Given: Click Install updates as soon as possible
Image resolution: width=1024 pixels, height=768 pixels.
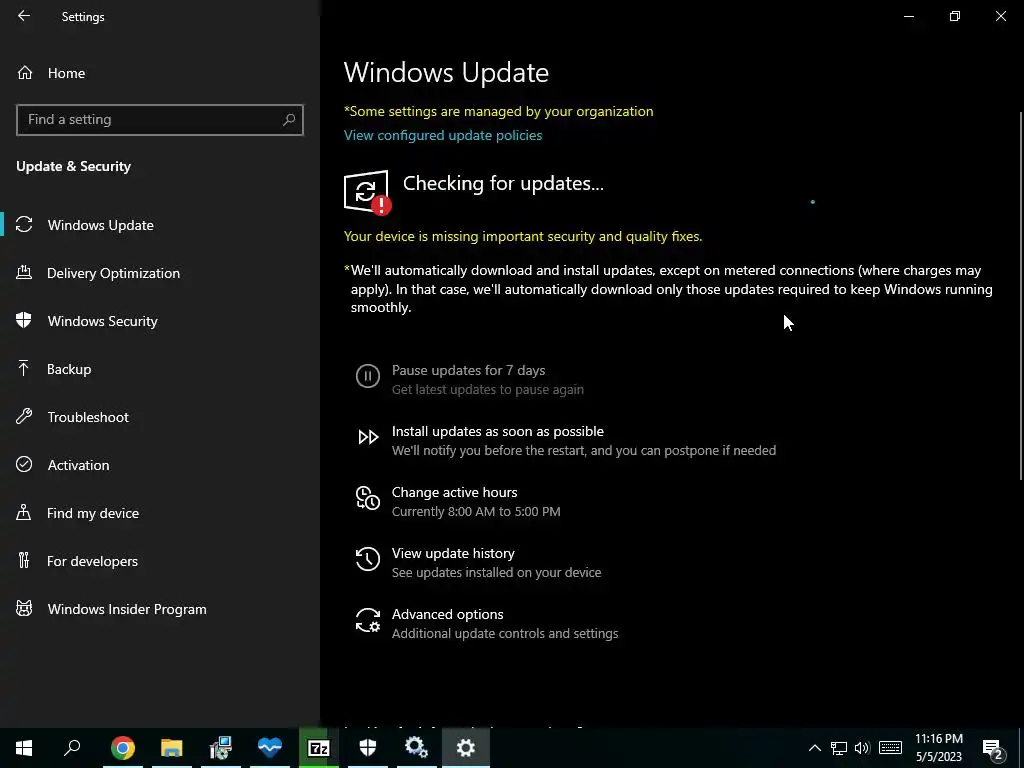Looking at the screenshot, I should point(566,440).
